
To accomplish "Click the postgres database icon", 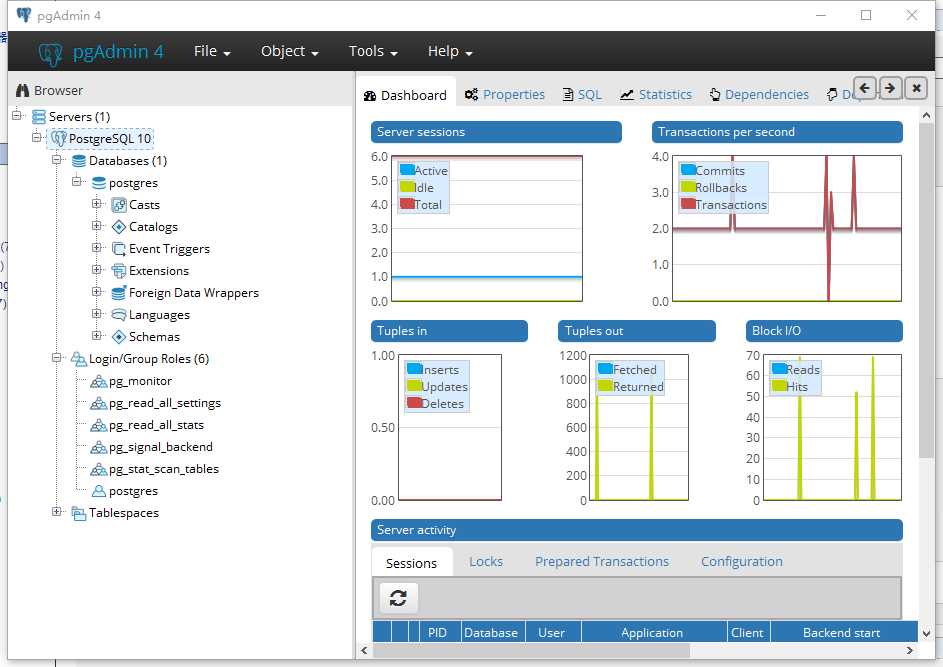I will click(99, 183).
